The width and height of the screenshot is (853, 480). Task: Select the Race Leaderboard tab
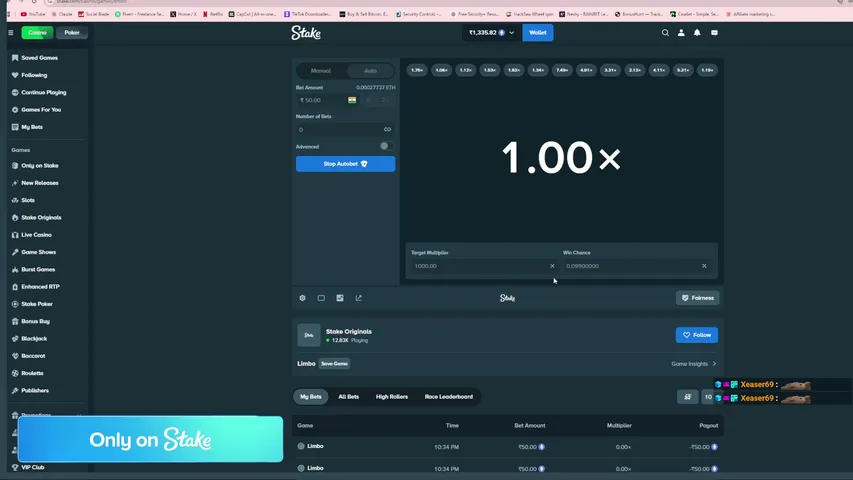pos(449,397)
